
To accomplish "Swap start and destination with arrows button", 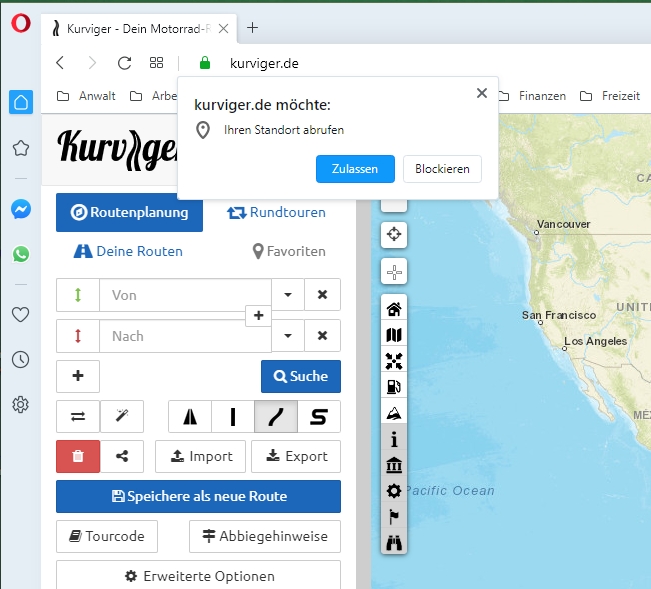I will pyautogui.click(x=78, y=416).
